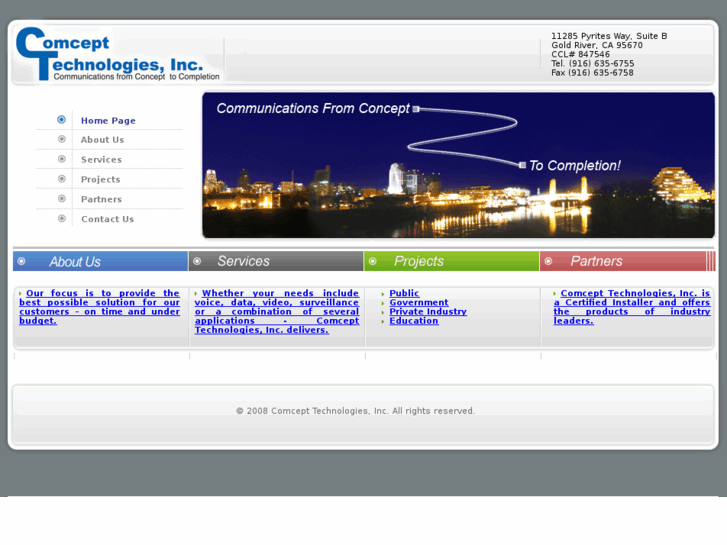
Task: Go to Services in the side menu
Action: (x=101, y=160)
